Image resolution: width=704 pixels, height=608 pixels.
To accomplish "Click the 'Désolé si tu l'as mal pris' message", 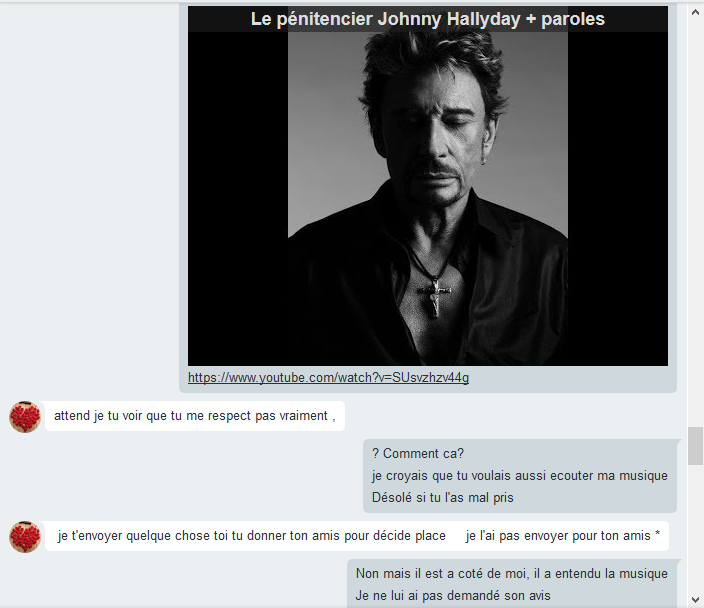I will point(442,497).
